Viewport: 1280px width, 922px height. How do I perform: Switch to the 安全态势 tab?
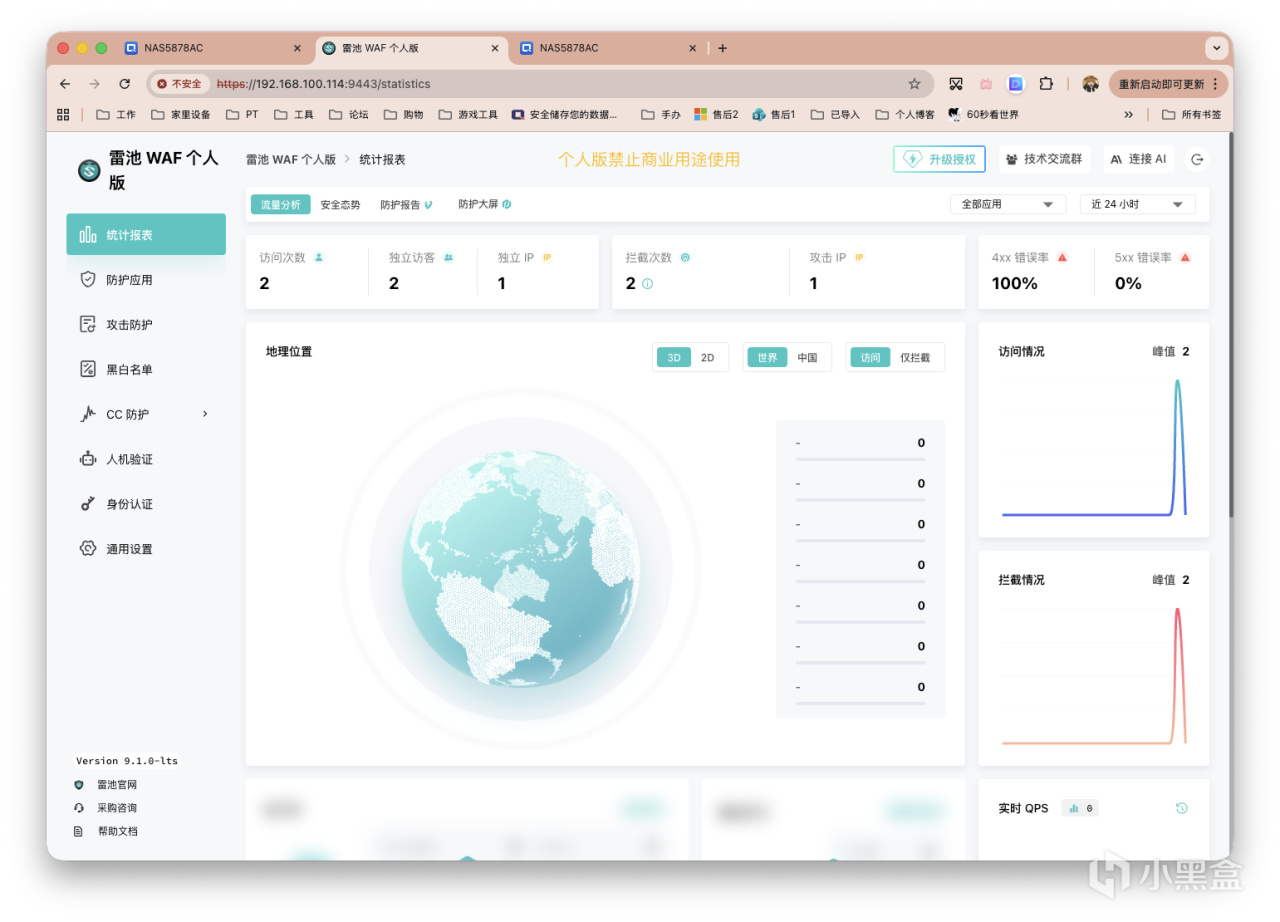(340, 204)
